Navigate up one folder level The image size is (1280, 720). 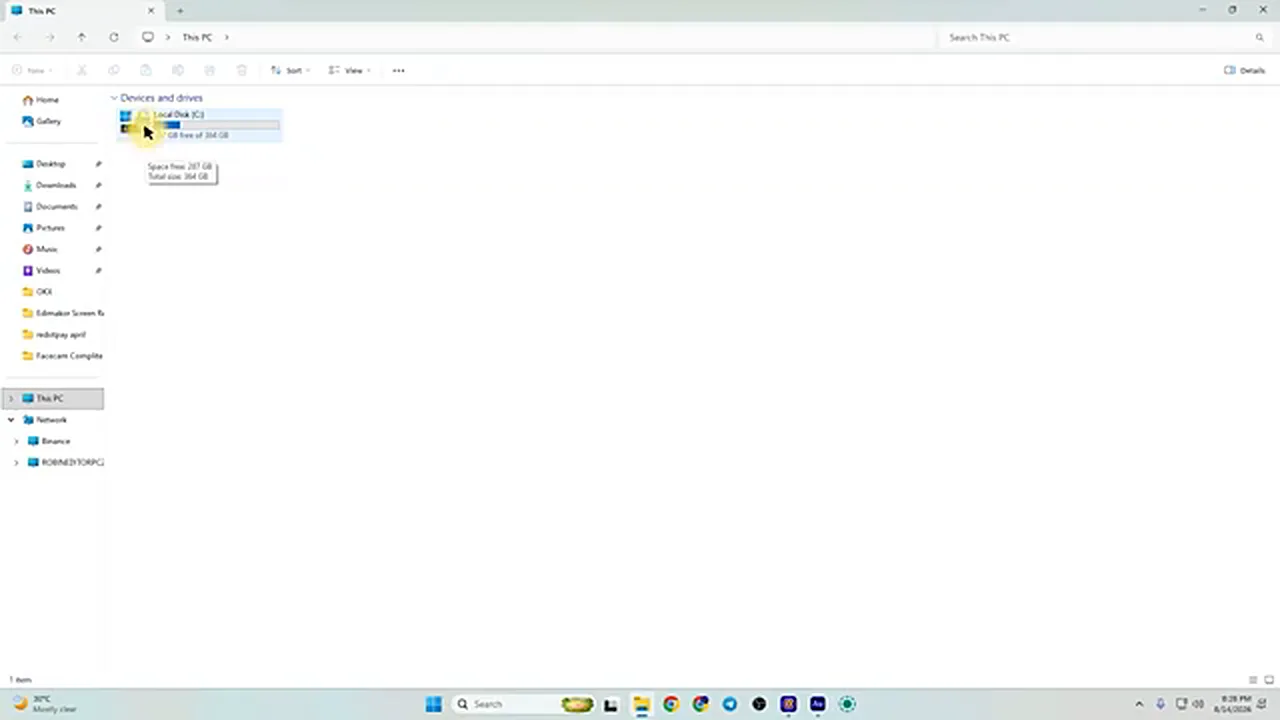81,37
